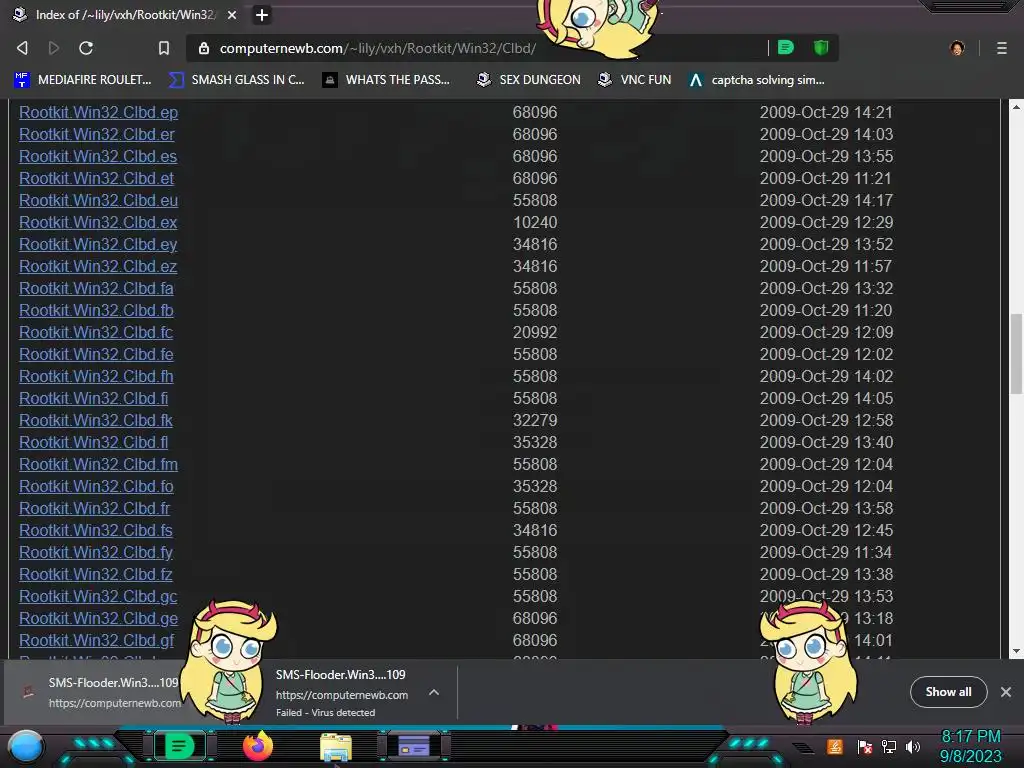The image size is (1024, 768).
Task: Select the 20992 size value of Clbd.fc
Action: click(x=535, y=332)
